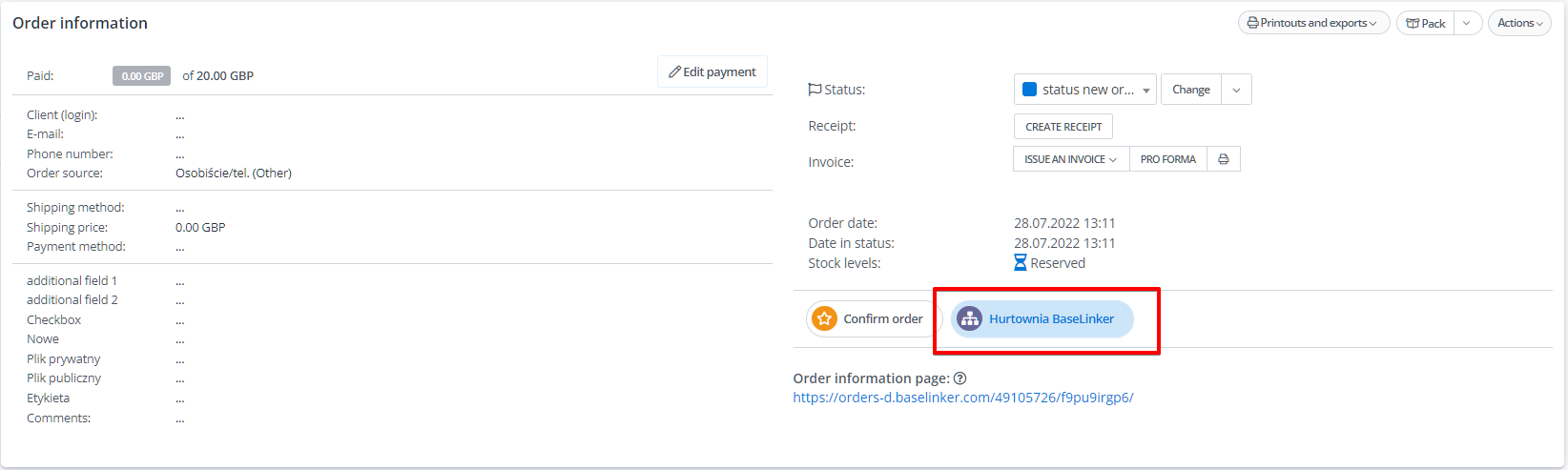Click CREATE RECEIPT button

(x=1063, y=126)
